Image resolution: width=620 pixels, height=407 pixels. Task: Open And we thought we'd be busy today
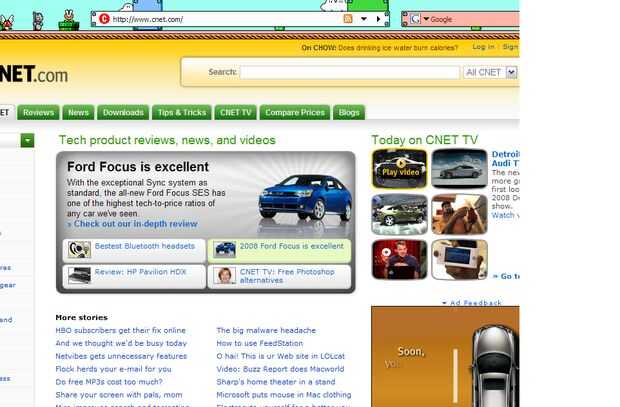(x=121, y=343)
